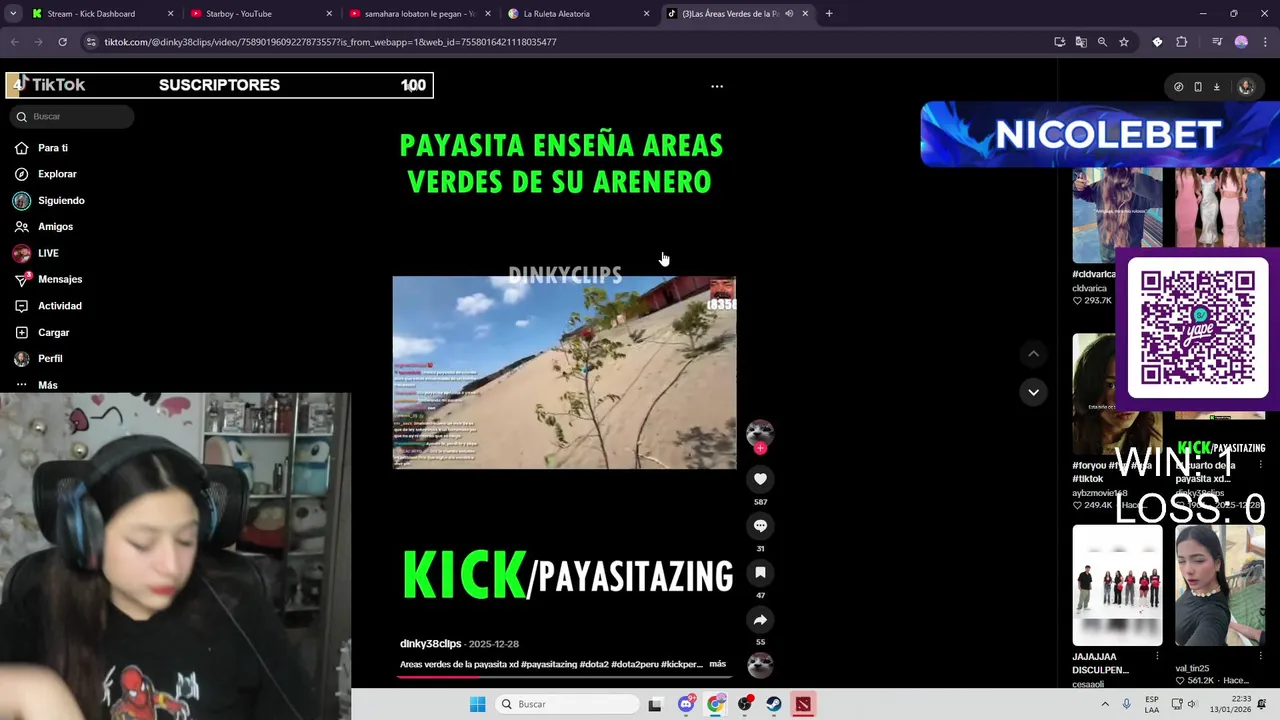Bookmark this page with the star
Image resolution: width=1280 pixels, height=720 pixels.
(1124, 42)
